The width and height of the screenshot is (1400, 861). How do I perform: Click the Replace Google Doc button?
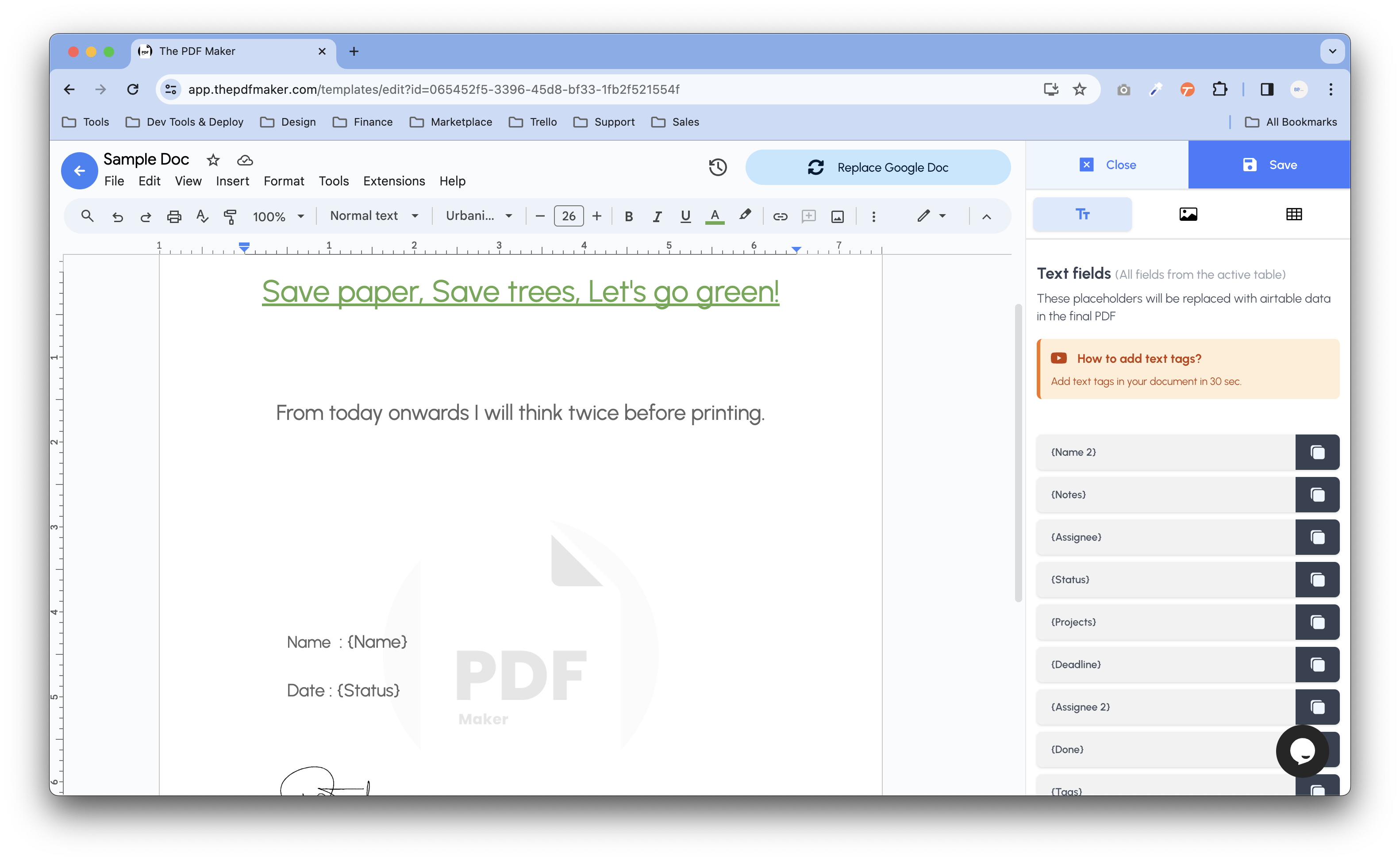point(878,167)
